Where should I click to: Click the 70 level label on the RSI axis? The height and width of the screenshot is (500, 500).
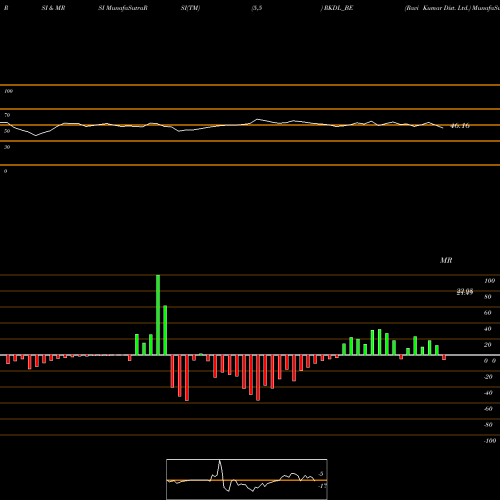click(x=7, y=115)
